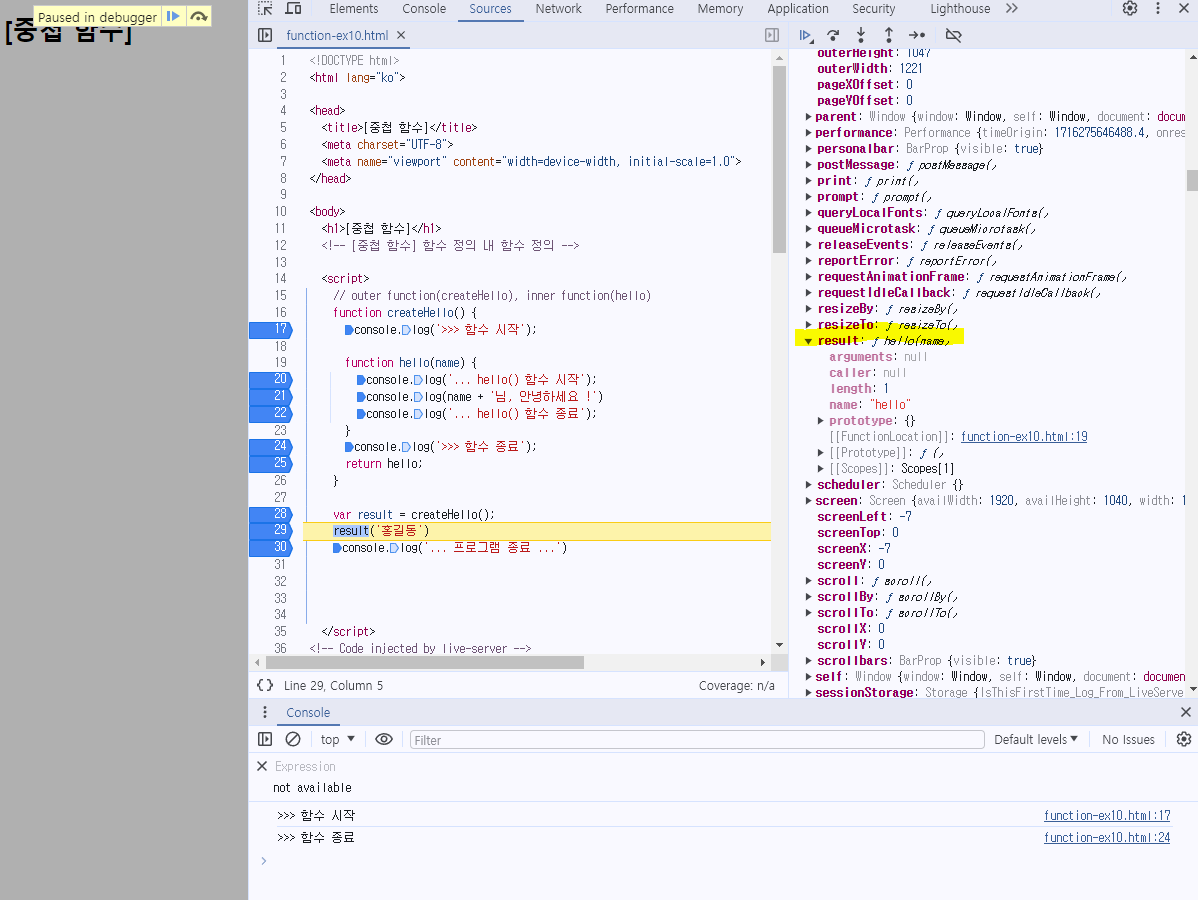This screenshot has height=900, width=1198.
Task: Focus the console Filter field
Action: coord(697,740)
